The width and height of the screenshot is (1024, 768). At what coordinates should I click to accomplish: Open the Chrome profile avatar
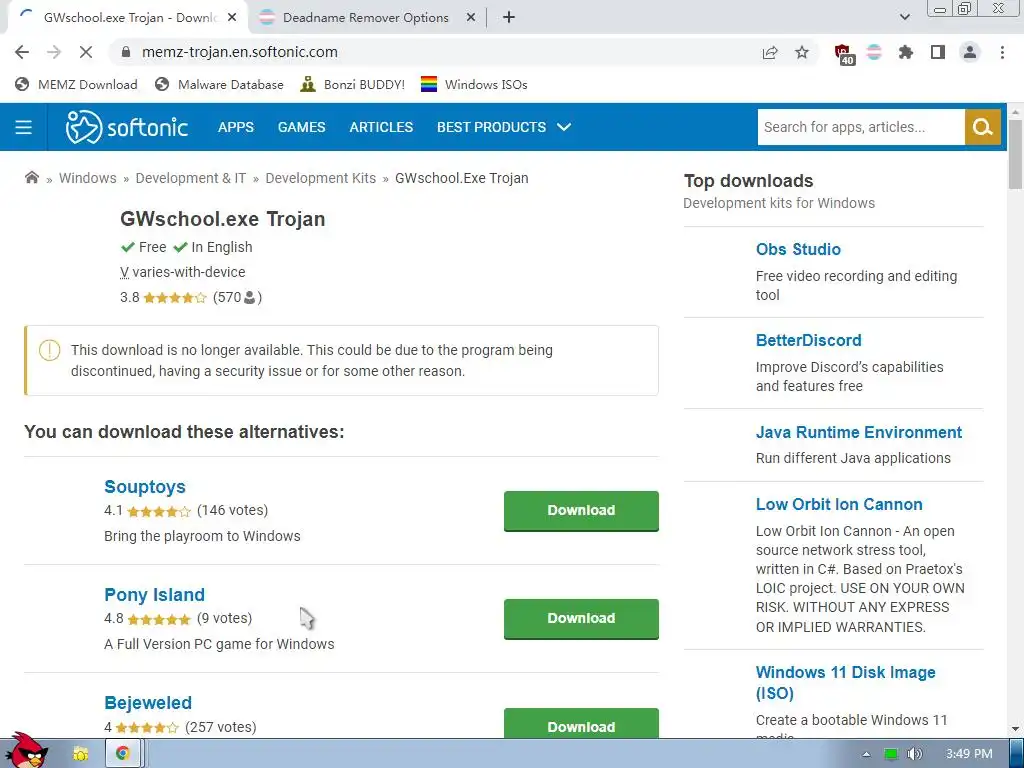pyautogui.click(x=970, y=52)
